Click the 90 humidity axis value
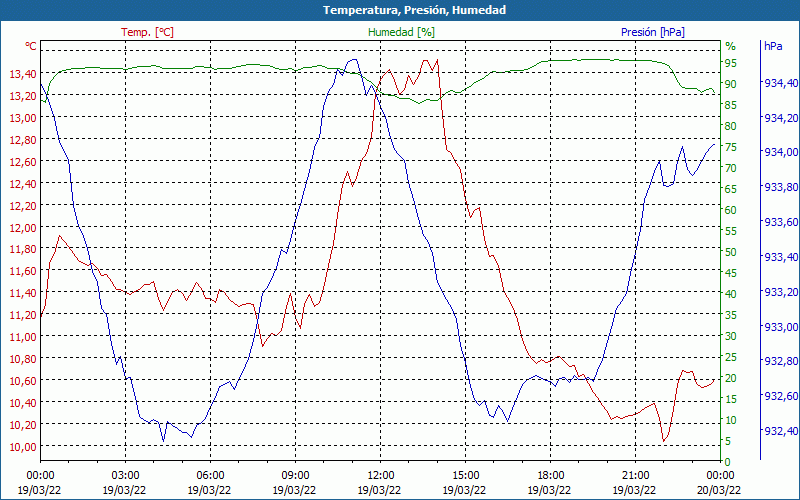 [731, 84]
